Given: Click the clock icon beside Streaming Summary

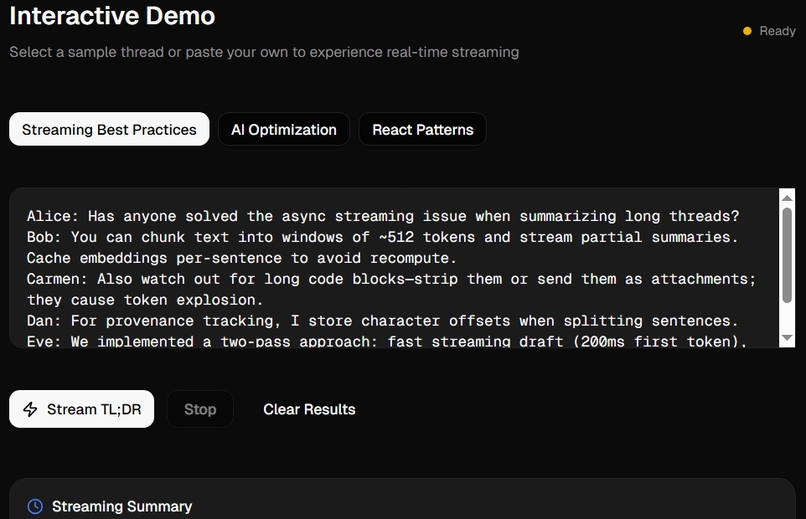Looking at the screenshot, I should (35, 506).
